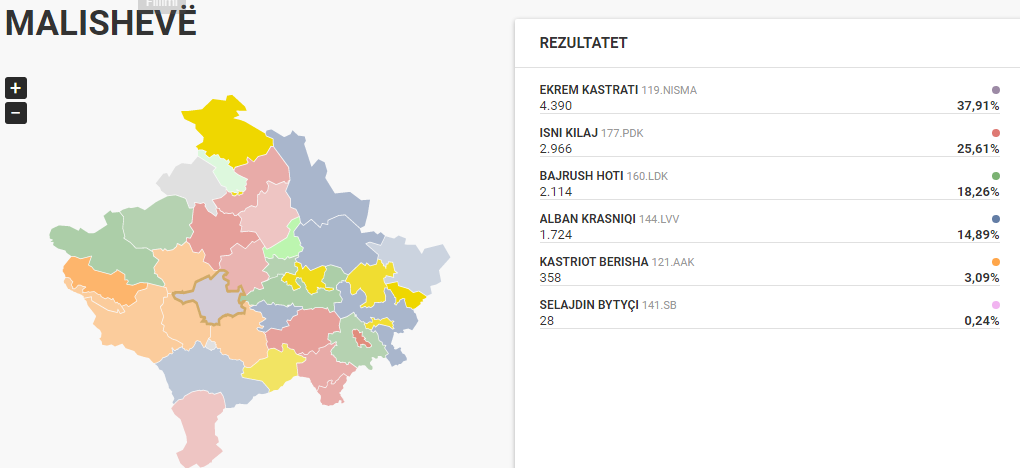Zoom in on the map
The height and width of the screenshot is (468, 1020).
click(16, 88)
